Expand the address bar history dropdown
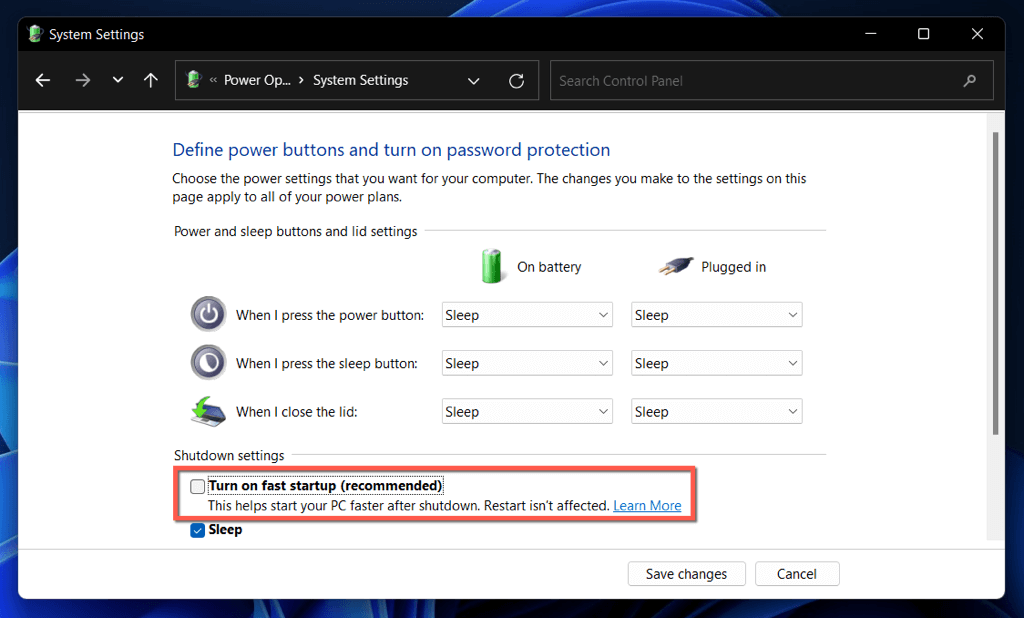1024x618 pixels. [x=475, y=81]
